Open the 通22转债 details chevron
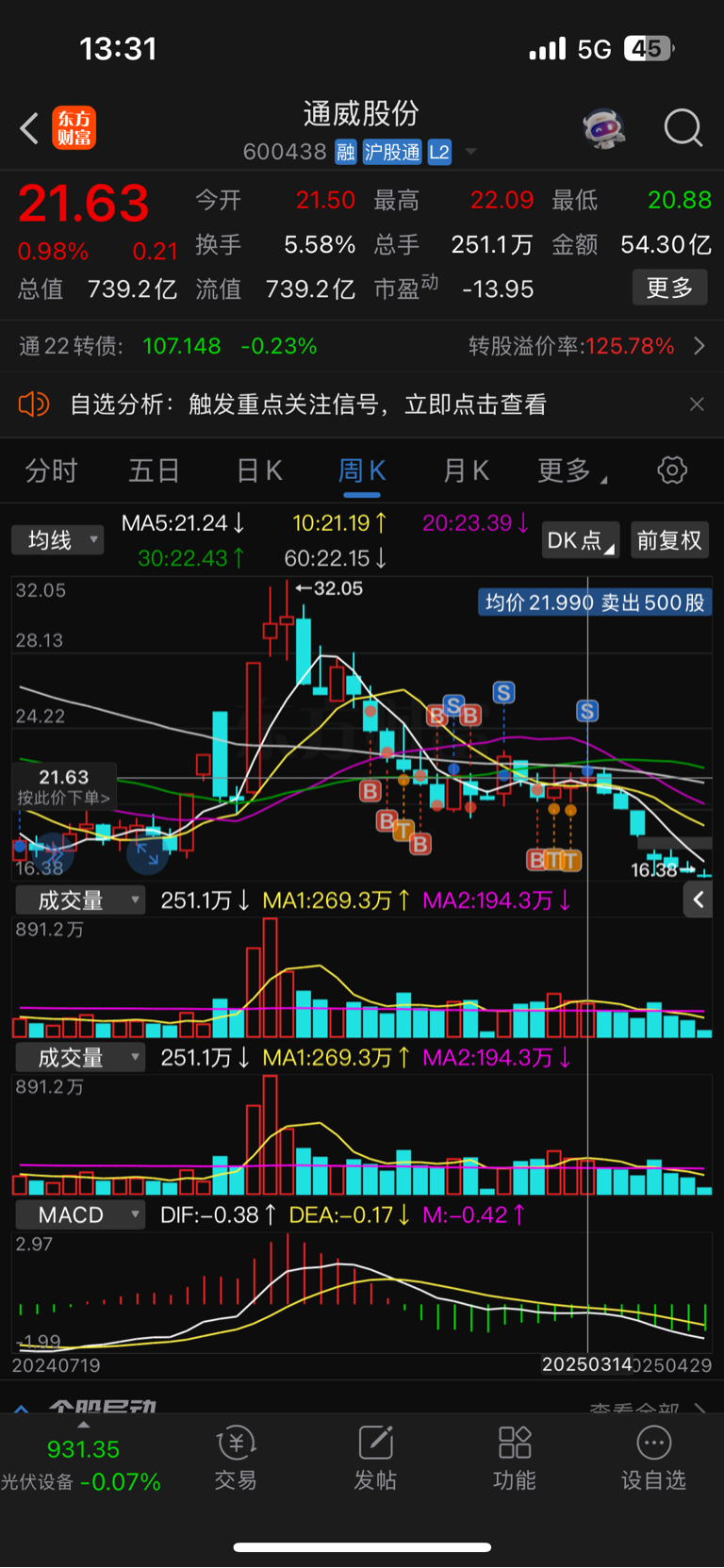This screenshot has width=724, height=1568. click(699, 346)
